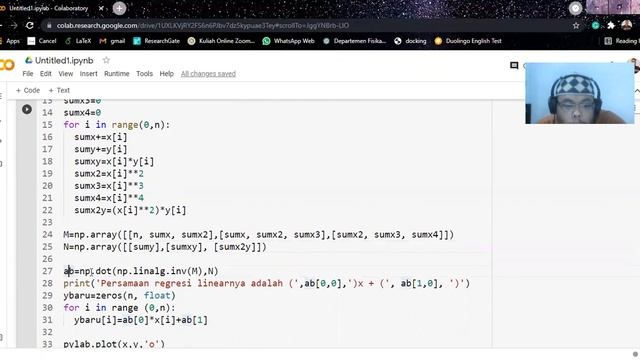
Task: Open the View menu
Action: click(x=66, y=74)
